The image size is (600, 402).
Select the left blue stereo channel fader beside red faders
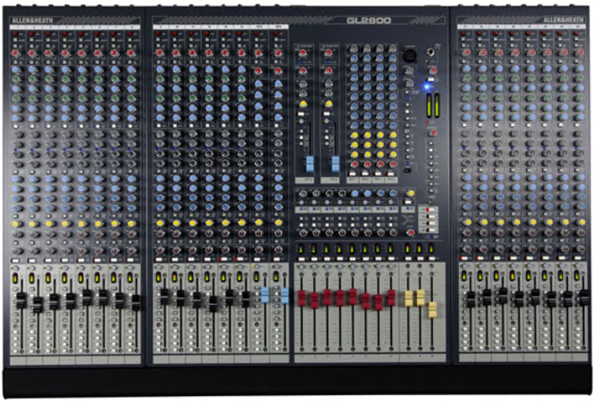coord(265,296)
